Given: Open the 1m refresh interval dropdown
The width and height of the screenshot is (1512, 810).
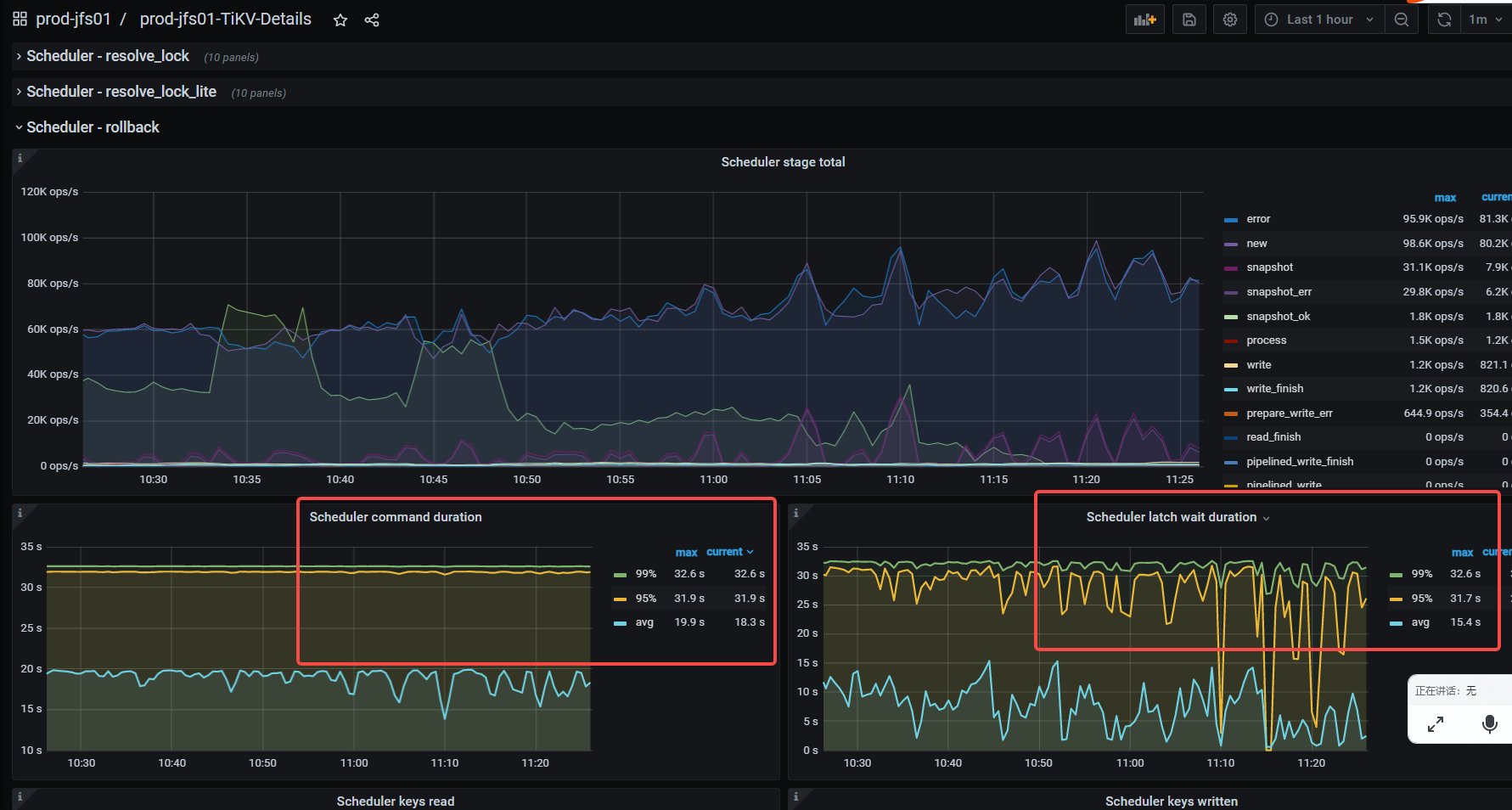Looking at the screenshot, I should click(x=1485, y=20).
